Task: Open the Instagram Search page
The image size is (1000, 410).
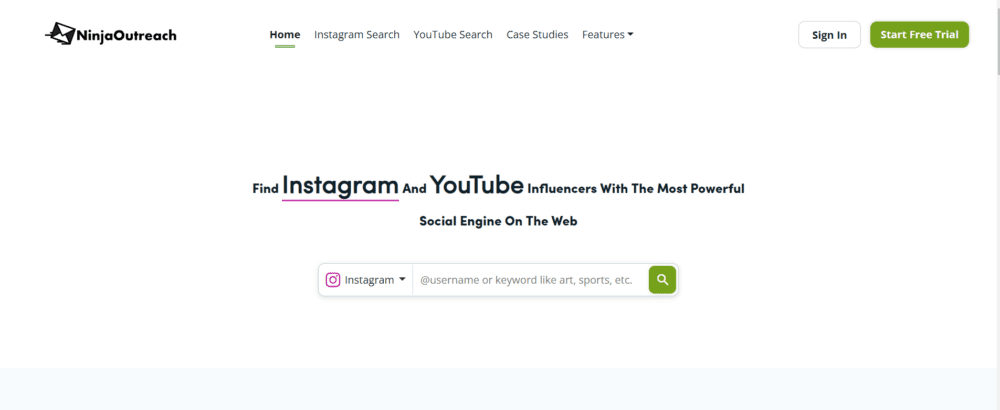Action: (357, 34)
